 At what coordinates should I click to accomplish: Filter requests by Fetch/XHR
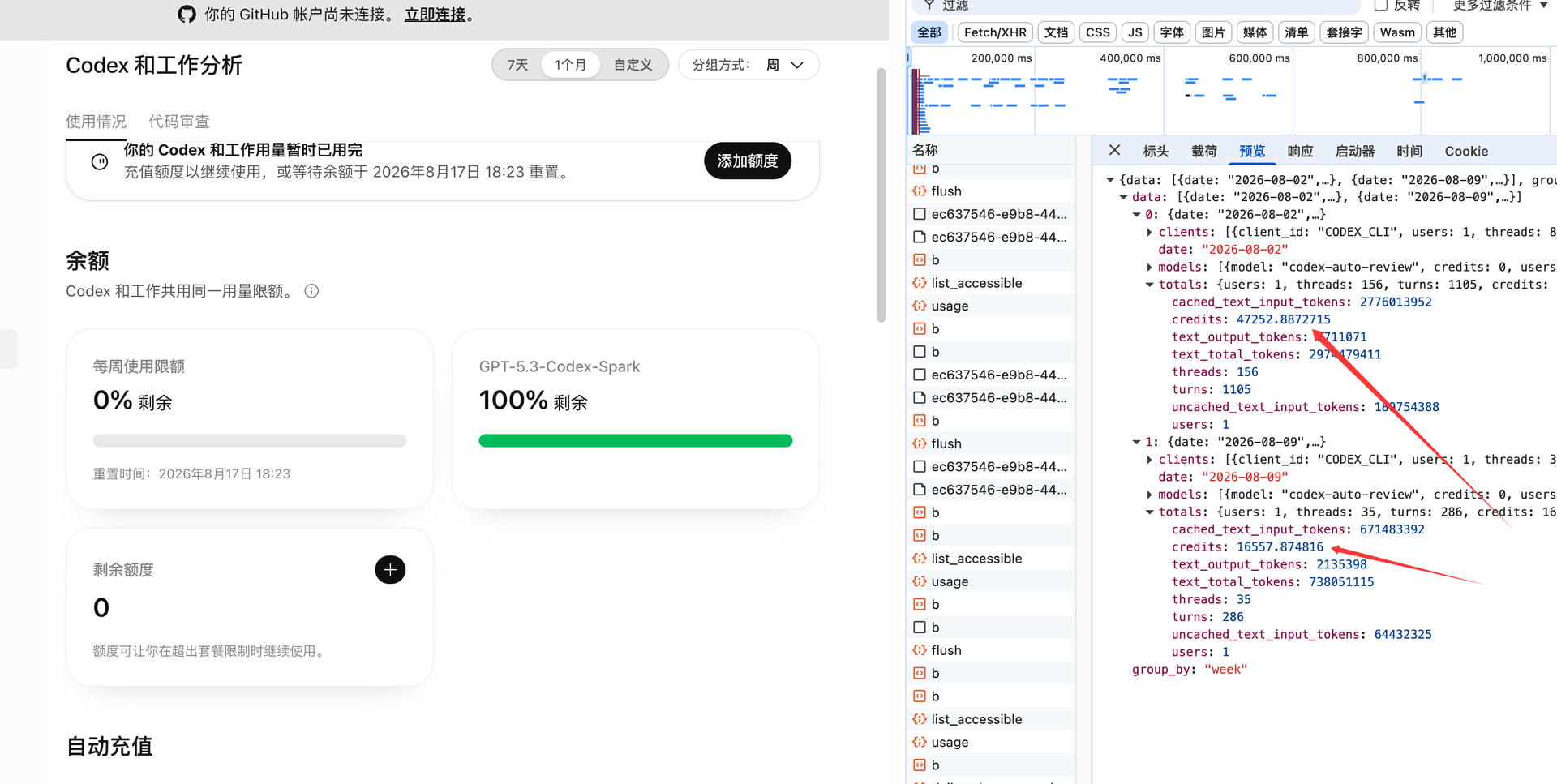pyautogui.click(x=995, y=32)
